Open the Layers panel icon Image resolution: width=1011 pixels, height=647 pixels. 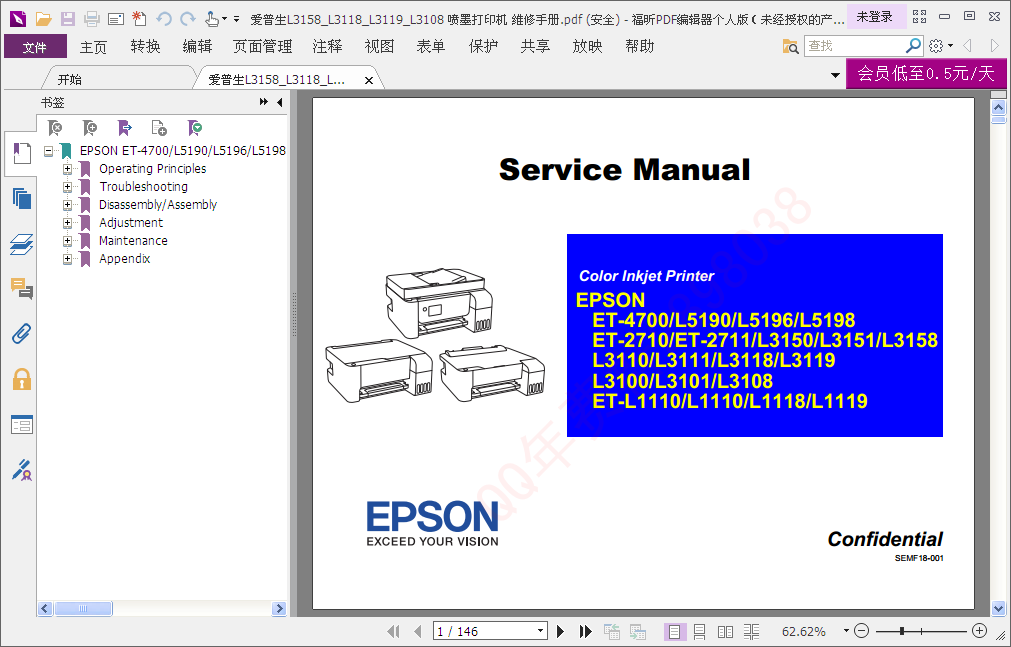[x=21, y=244]
